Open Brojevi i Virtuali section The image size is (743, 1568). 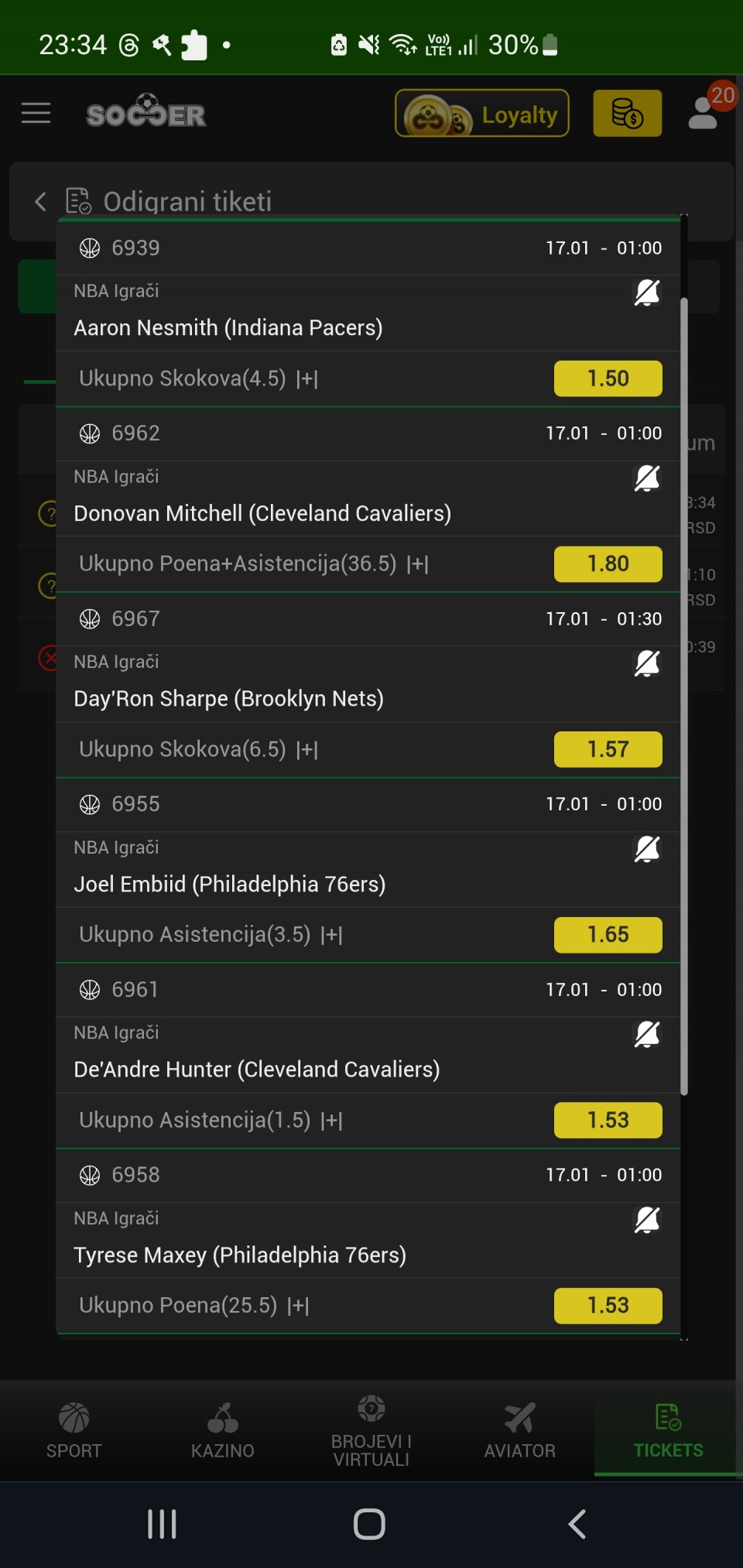(x=371, y=1430)
